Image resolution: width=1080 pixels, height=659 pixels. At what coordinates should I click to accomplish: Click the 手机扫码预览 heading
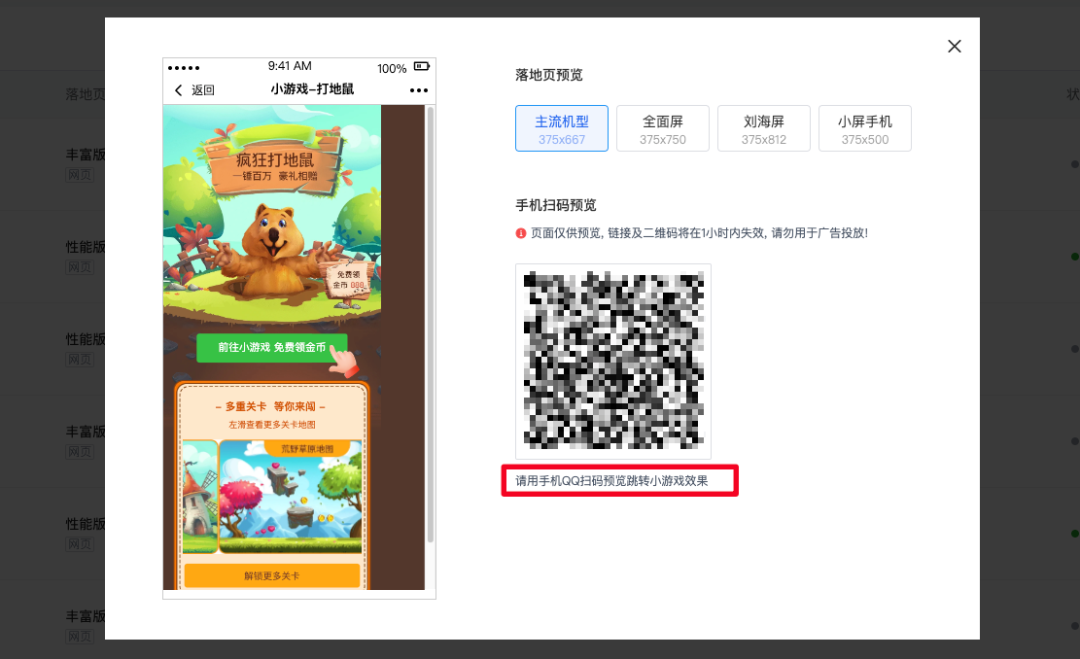pos(556,205)
